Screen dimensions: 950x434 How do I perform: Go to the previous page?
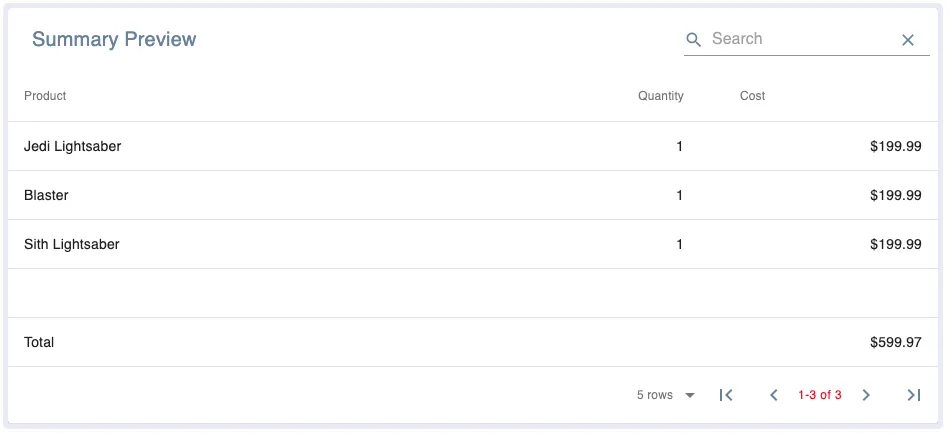(773, 395)
